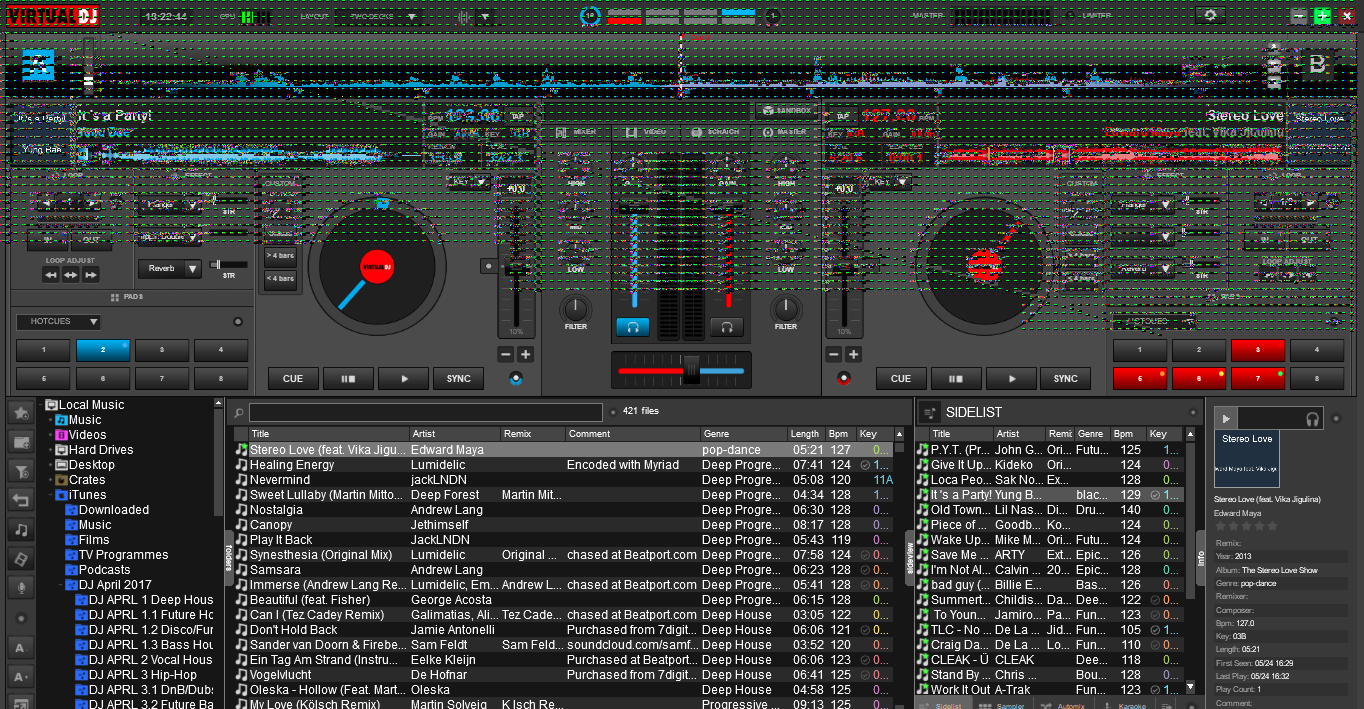Click the Stereo Love cover thumbnail

coord(1247,457)
